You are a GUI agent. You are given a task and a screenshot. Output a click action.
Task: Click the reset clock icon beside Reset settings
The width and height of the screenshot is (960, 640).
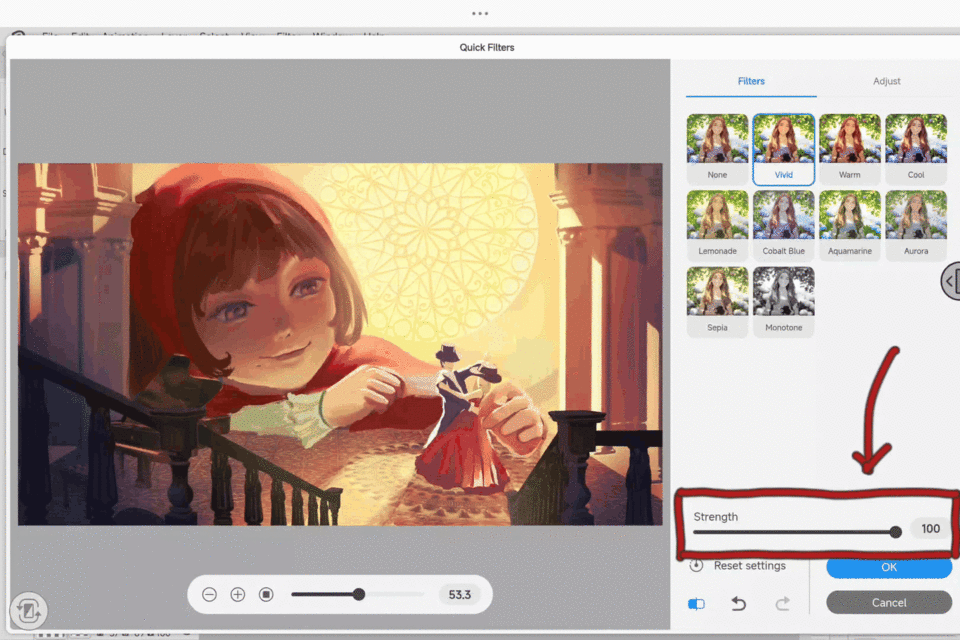click(x=696, y=565)
